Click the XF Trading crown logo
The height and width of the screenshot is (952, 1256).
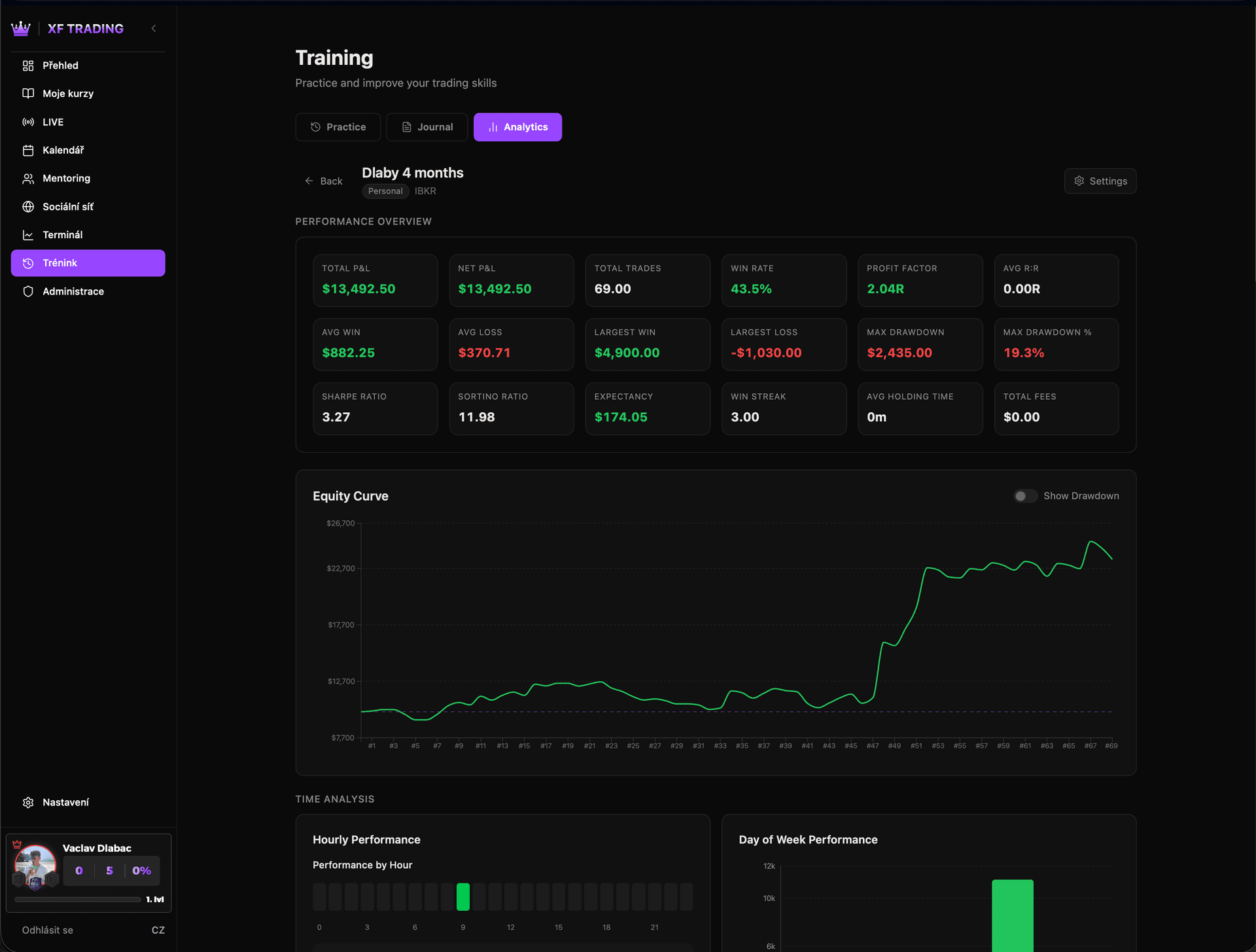pos(21,28)
